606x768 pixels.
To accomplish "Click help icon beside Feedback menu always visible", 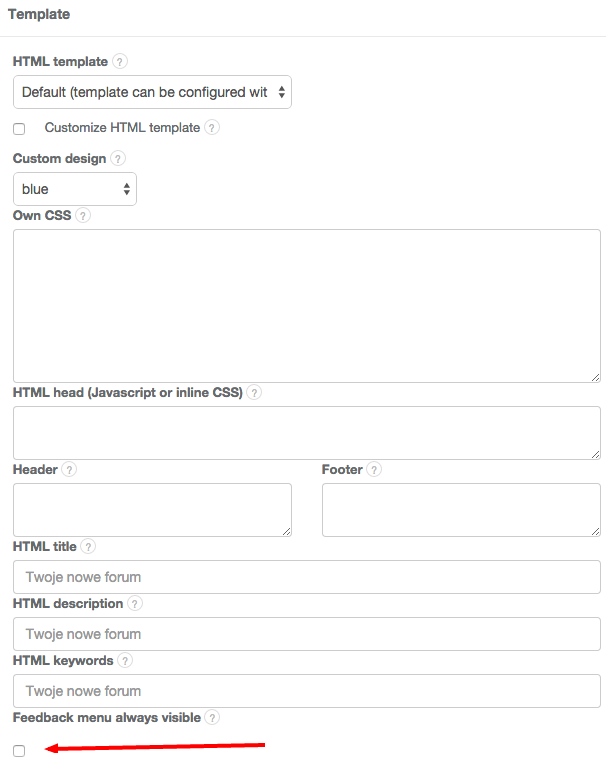I will tap(212, 717).
